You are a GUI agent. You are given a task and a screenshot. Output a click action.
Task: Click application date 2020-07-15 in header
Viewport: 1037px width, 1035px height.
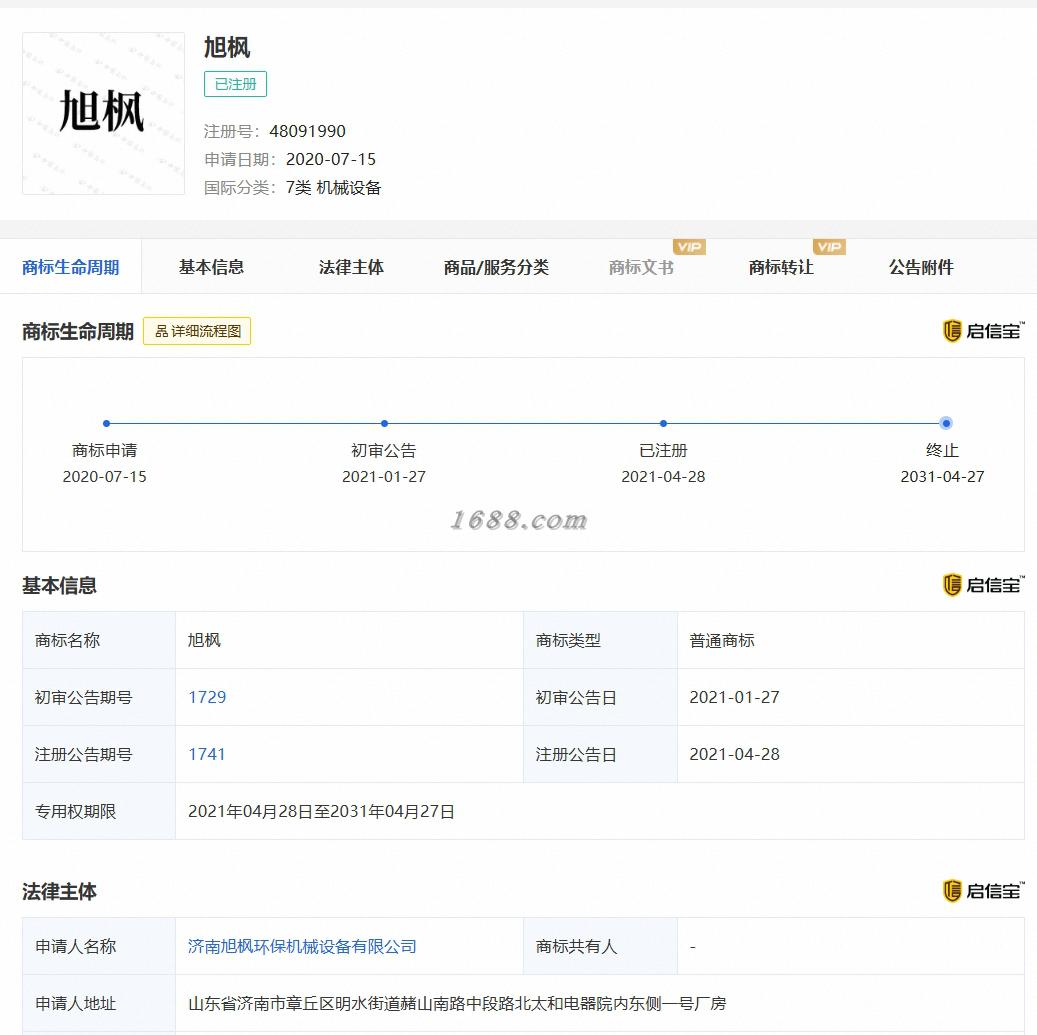(x=331, y=159)
